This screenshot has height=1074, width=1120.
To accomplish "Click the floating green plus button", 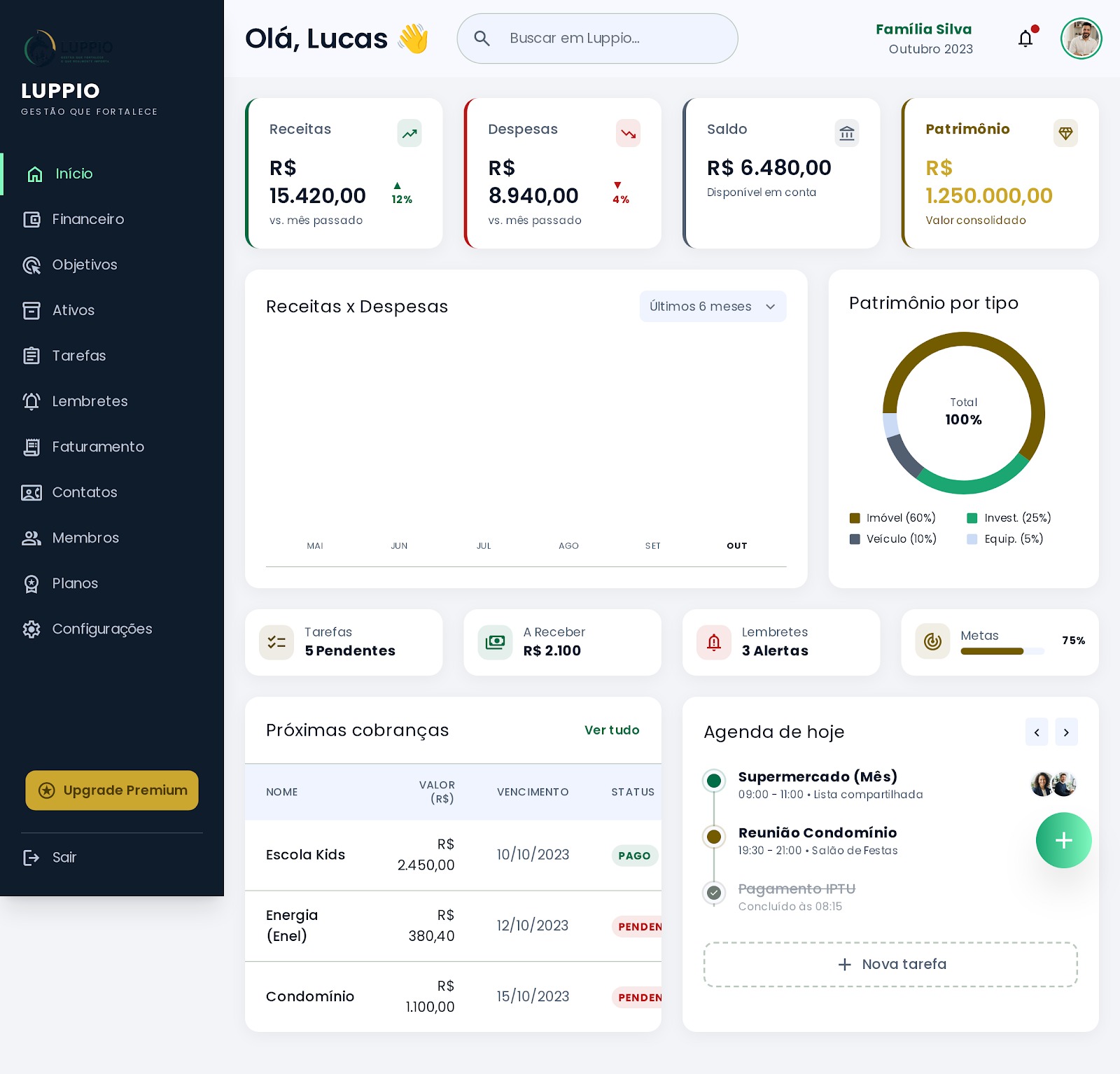I will click(1064, 840).
